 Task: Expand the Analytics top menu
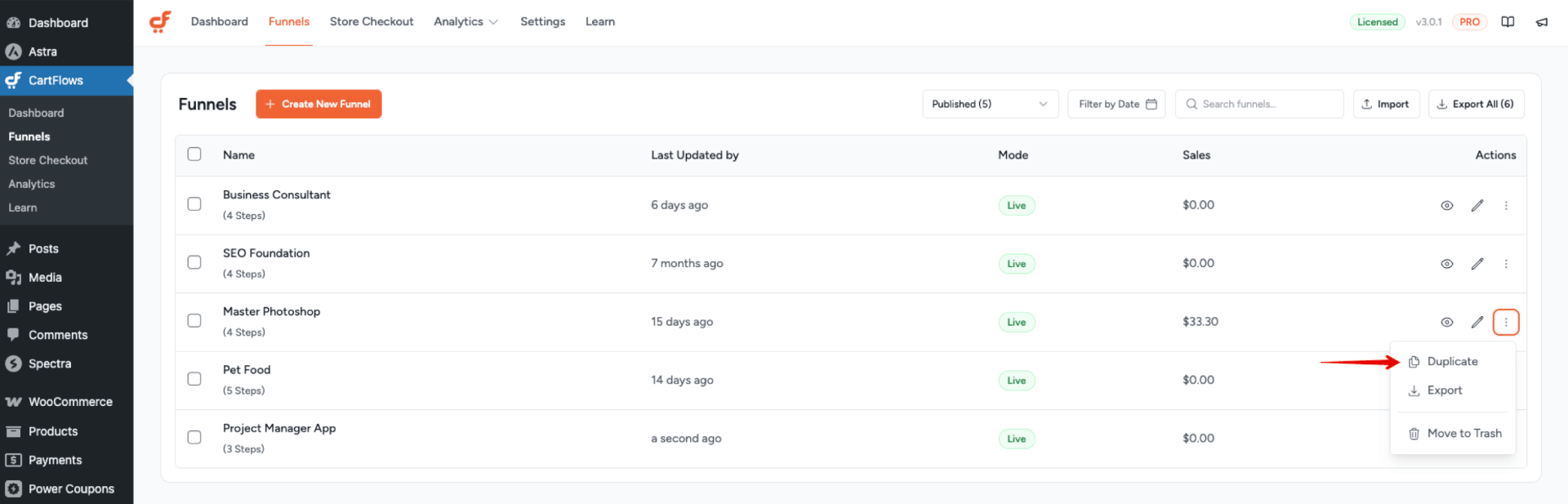tap(465, 22)
